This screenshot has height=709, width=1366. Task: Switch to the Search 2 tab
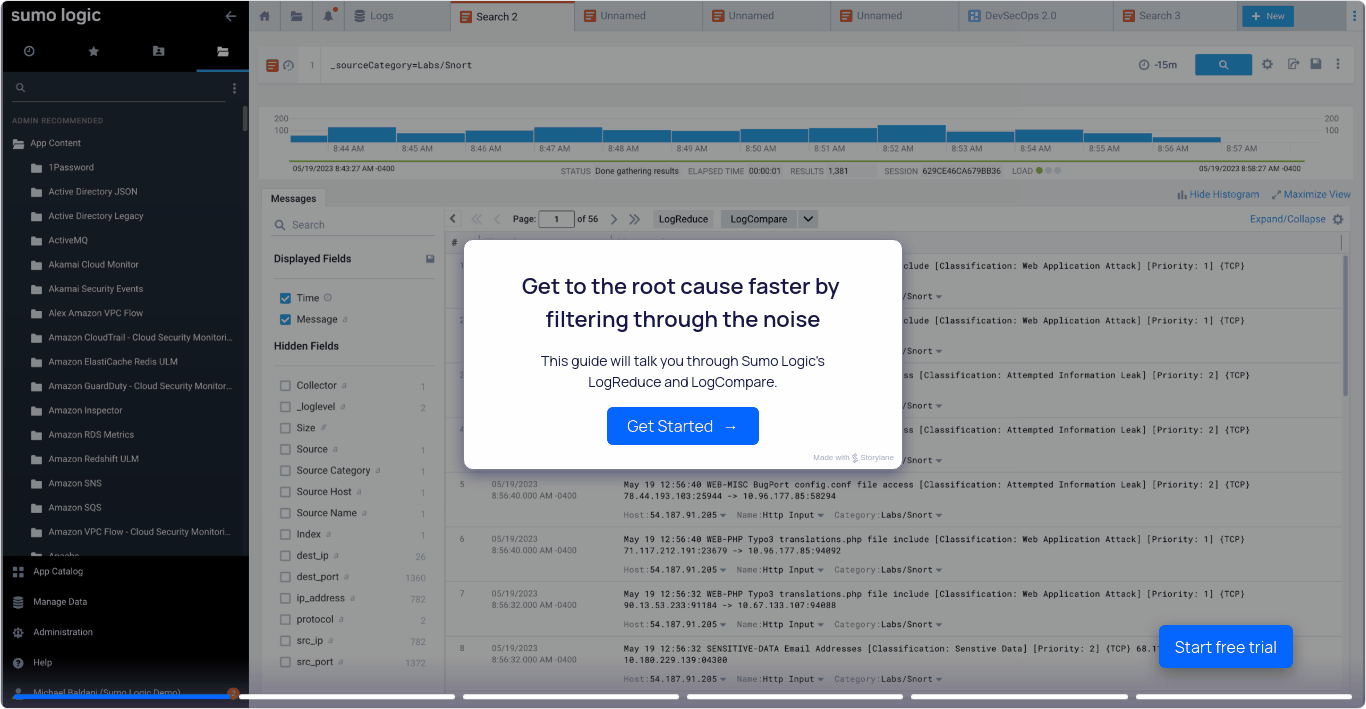point(512,16)
